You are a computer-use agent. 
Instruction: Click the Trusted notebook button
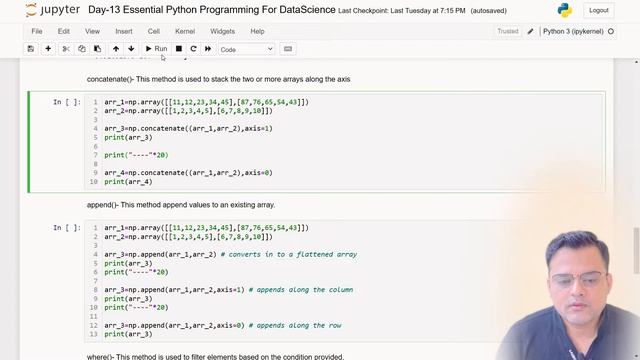point(507,31)
